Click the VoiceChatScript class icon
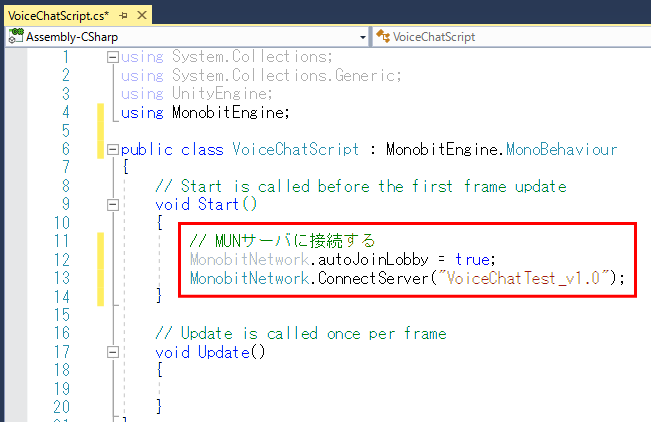 (x=383, y=37)
